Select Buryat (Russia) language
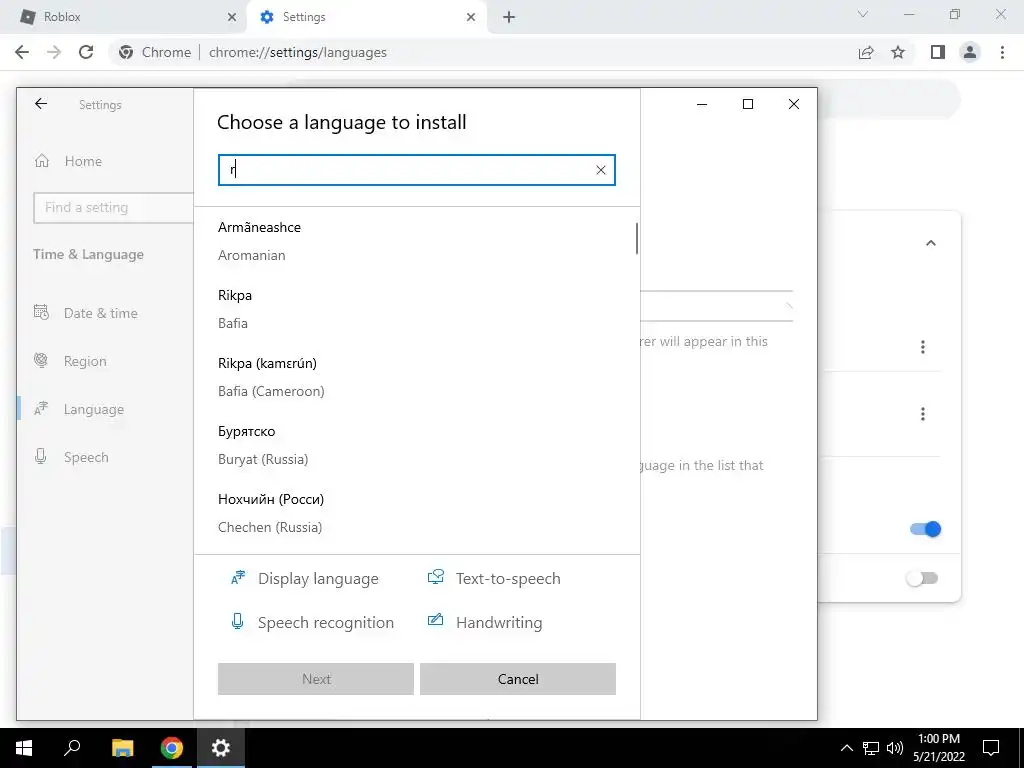This screenshot has width=1024, height=768. (x=417, y=445)
